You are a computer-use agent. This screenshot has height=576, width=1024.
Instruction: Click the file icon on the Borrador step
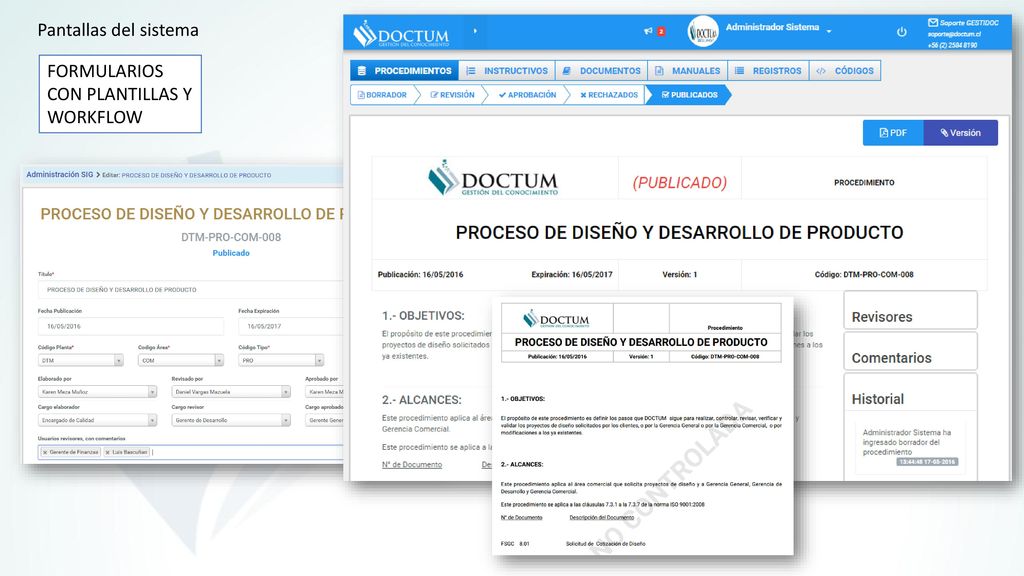tap(361, 95)
